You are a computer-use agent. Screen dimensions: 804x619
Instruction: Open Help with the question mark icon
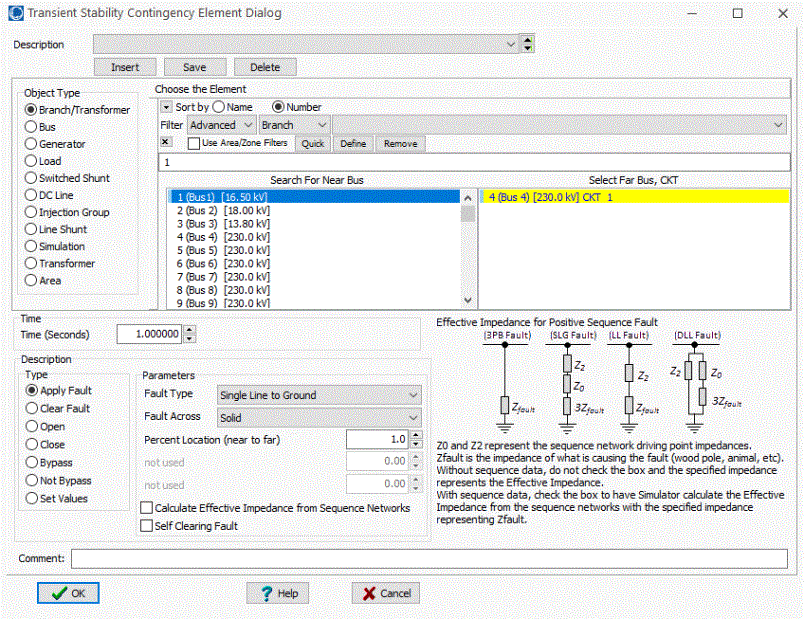[279, 593]
